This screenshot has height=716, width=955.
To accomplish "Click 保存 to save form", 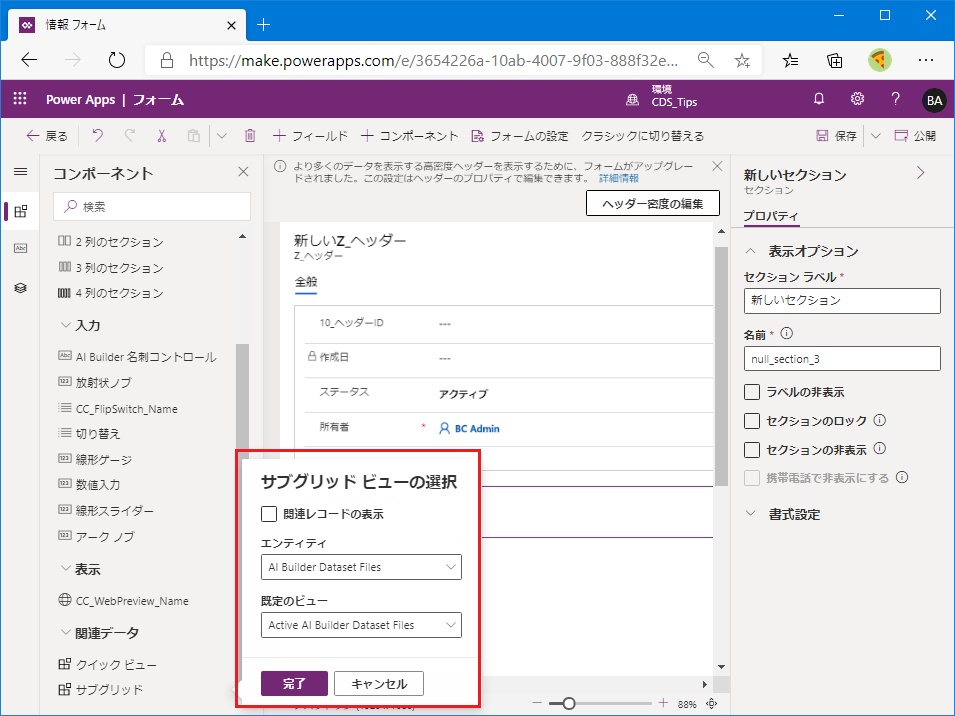I will 836,135.
